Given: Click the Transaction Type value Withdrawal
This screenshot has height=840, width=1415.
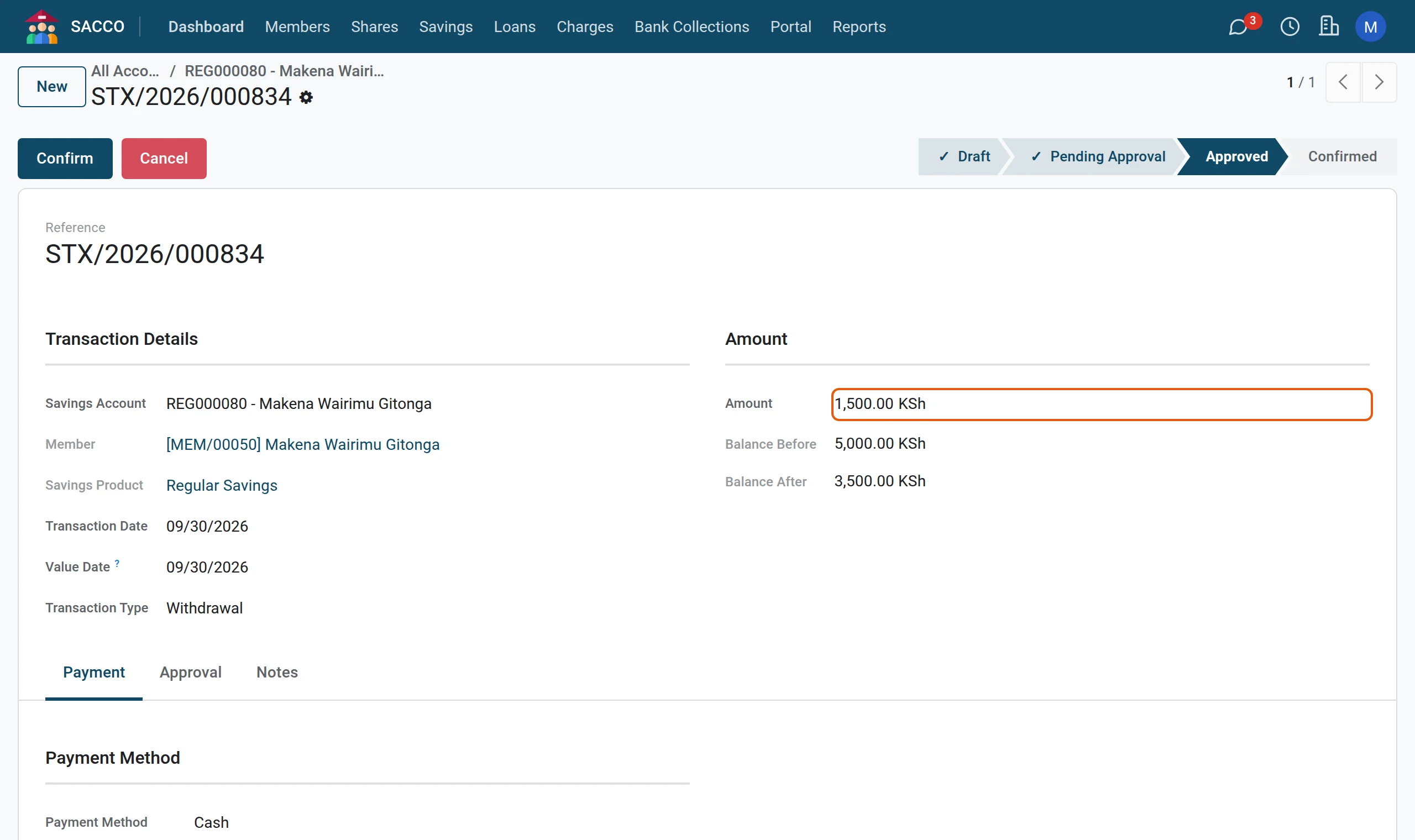Looking at the screenshot, I should [205, 608].
